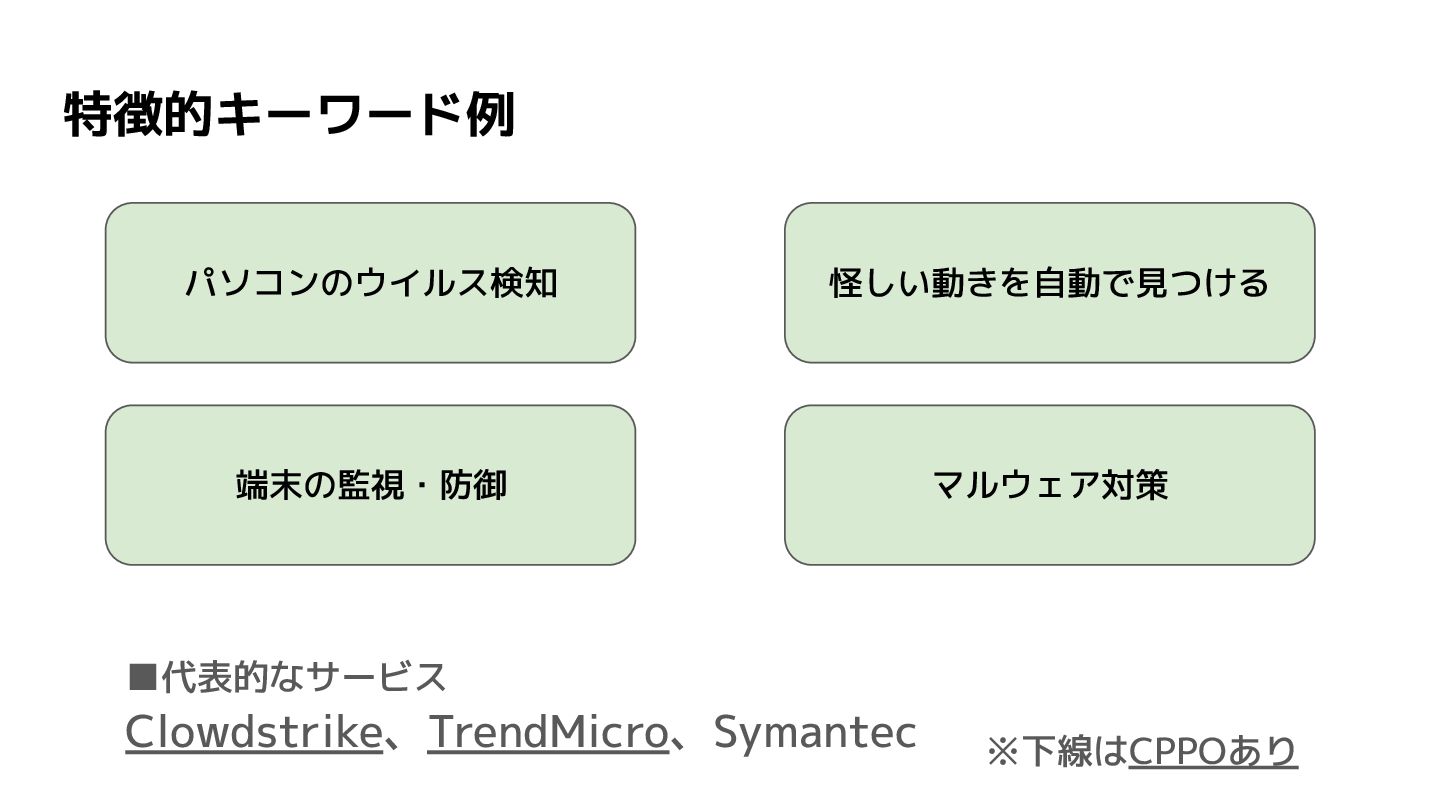Image resolution: width=1440 pixels, height=810 pixels.
Task: Click the ■ bullet before 代表的なサービス
Action: (143, 678)
